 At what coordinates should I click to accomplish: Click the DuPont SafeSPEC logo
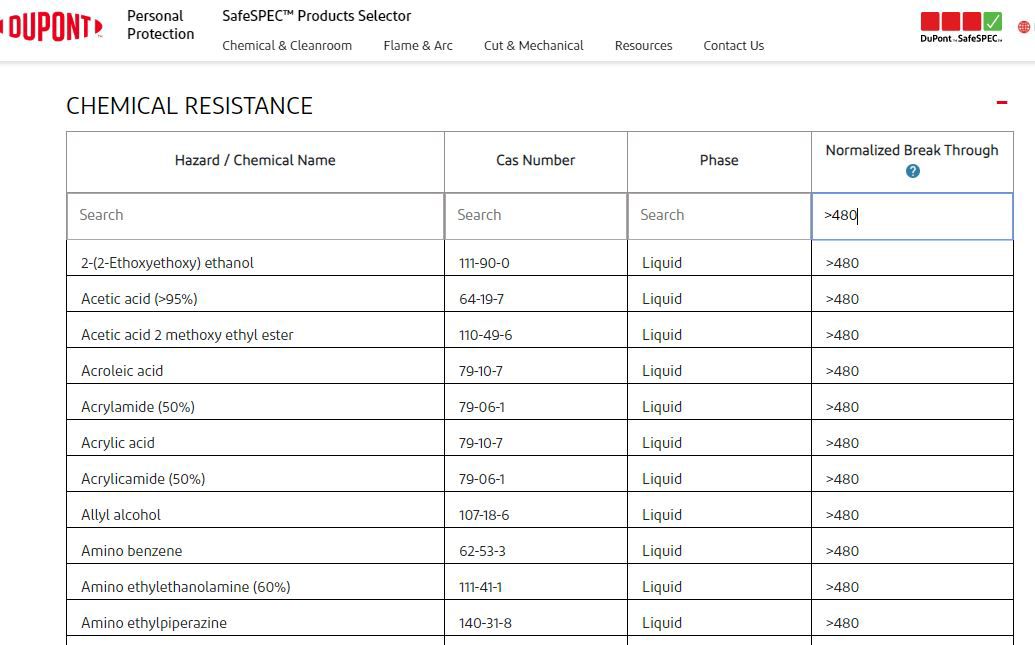(961, 27)
